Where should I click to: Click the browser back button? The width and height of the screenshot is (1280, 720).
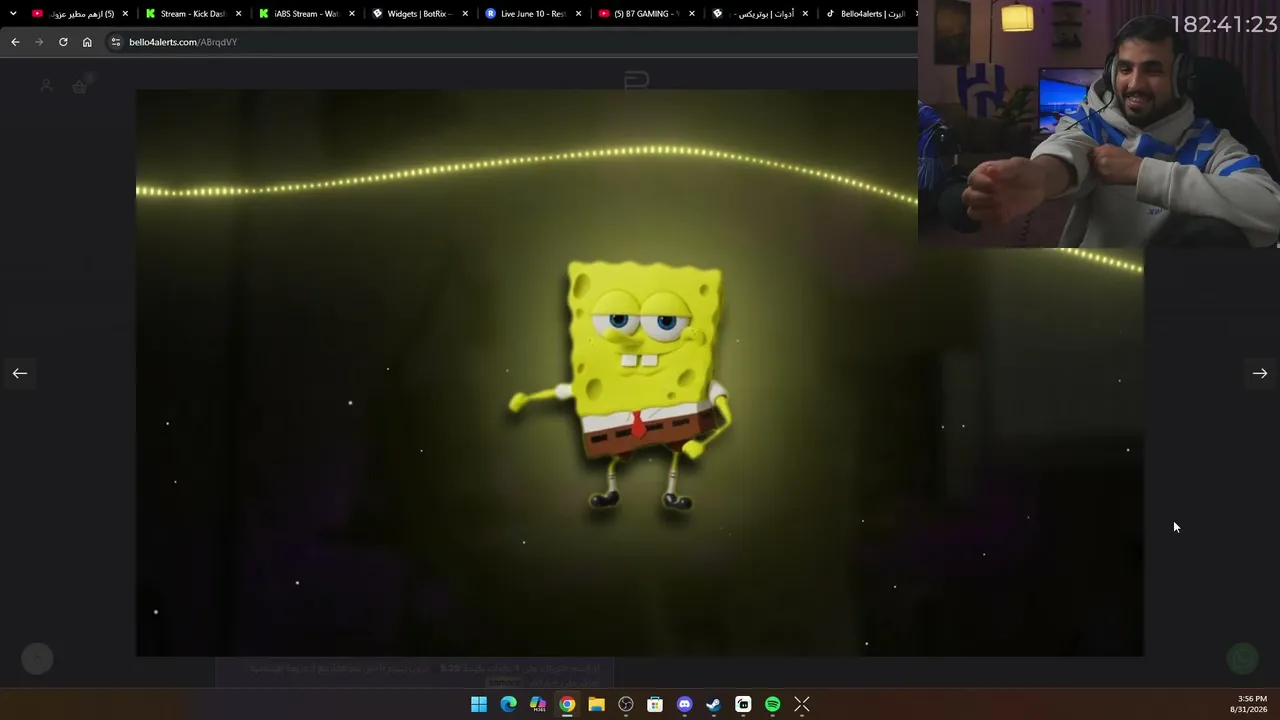[15, 42]
